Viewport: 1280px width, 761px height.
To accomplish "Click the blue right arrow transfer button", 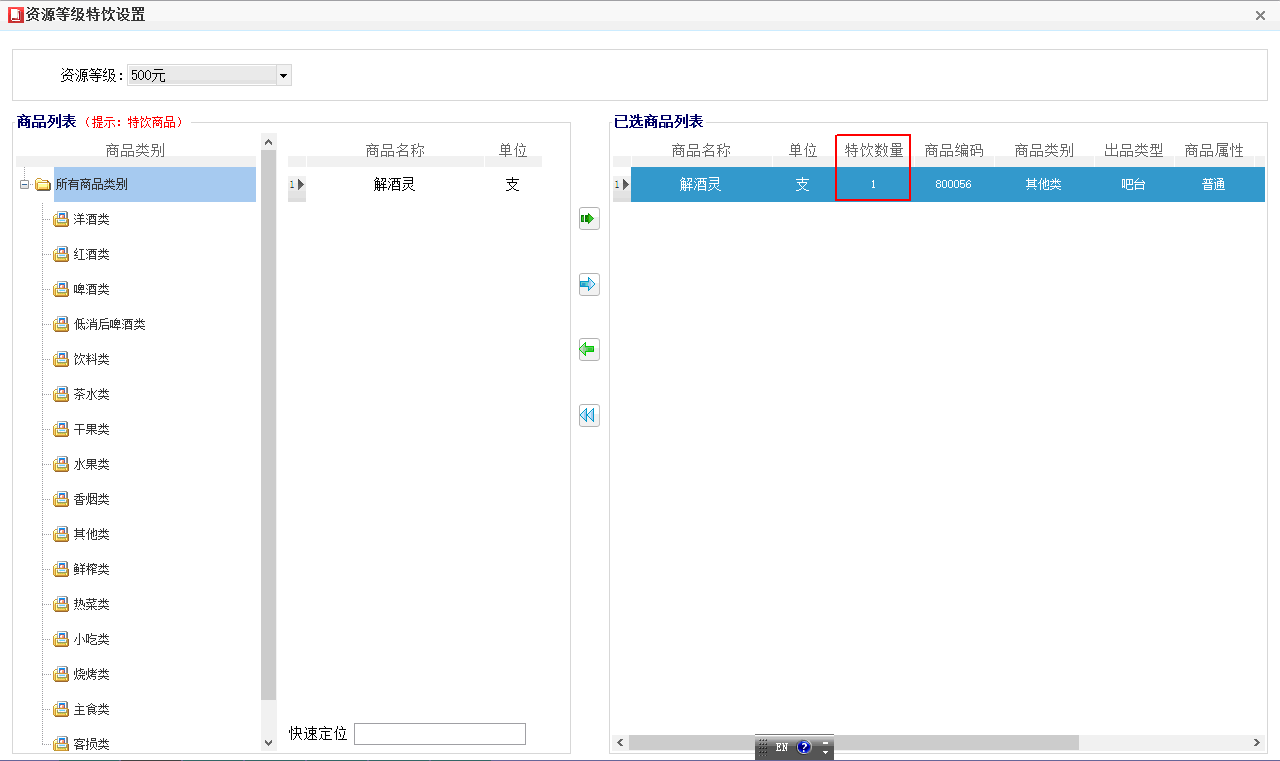I will point(589,285).
